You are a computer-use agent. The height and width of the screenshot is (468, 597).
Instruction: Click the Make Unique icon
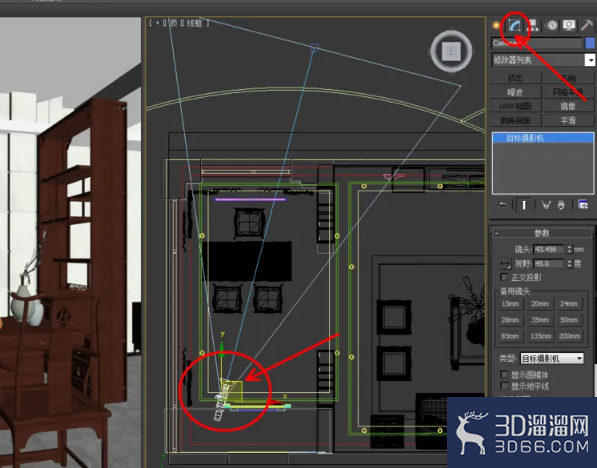(546, 205)
